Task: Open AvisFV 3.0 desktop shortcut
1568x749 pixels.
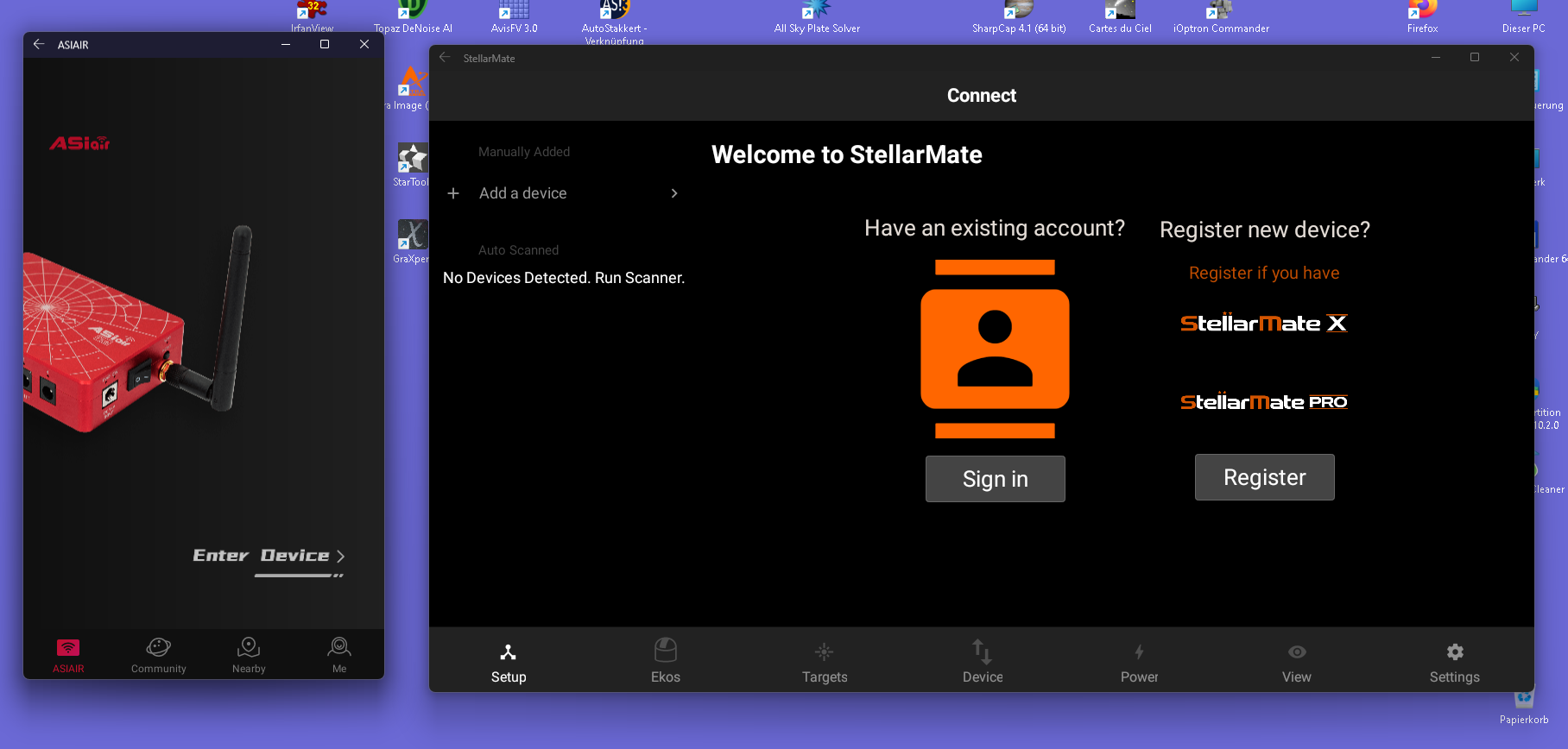Action: pos(514,17)
